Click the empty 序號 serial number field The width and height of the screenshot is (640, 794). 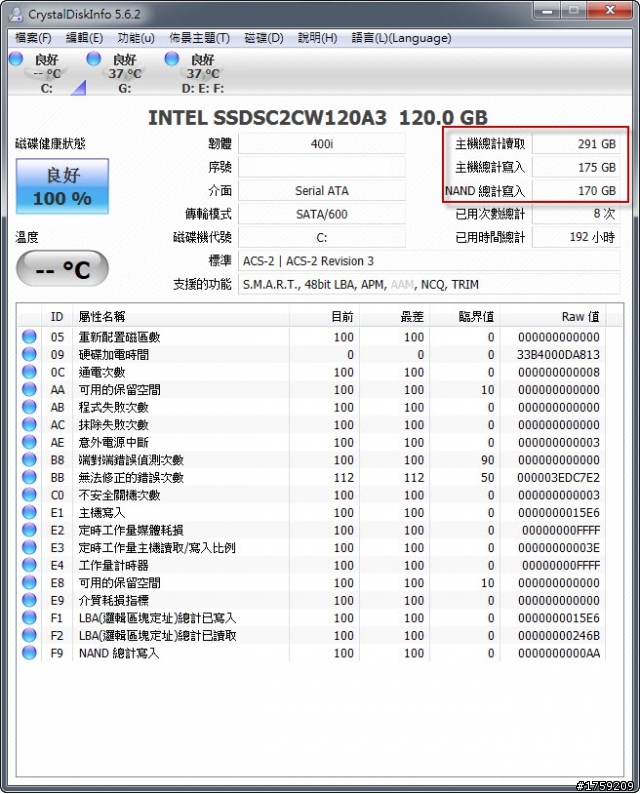[x=322, y=167]
